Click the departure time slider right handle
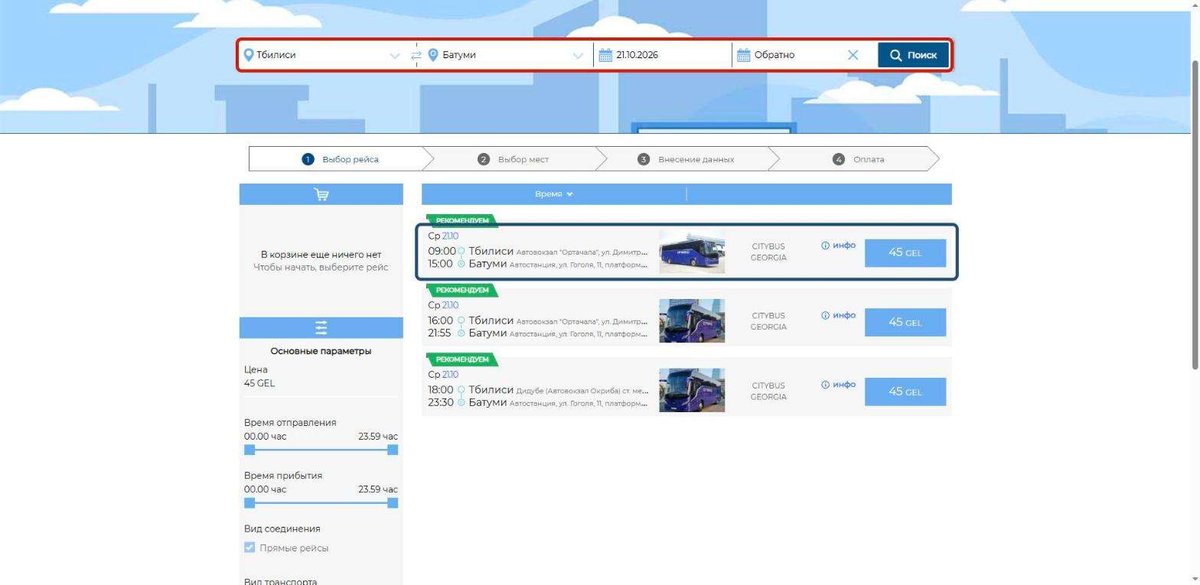The height and width of the screenshot is (585, 1200). [x=393, y=450]
